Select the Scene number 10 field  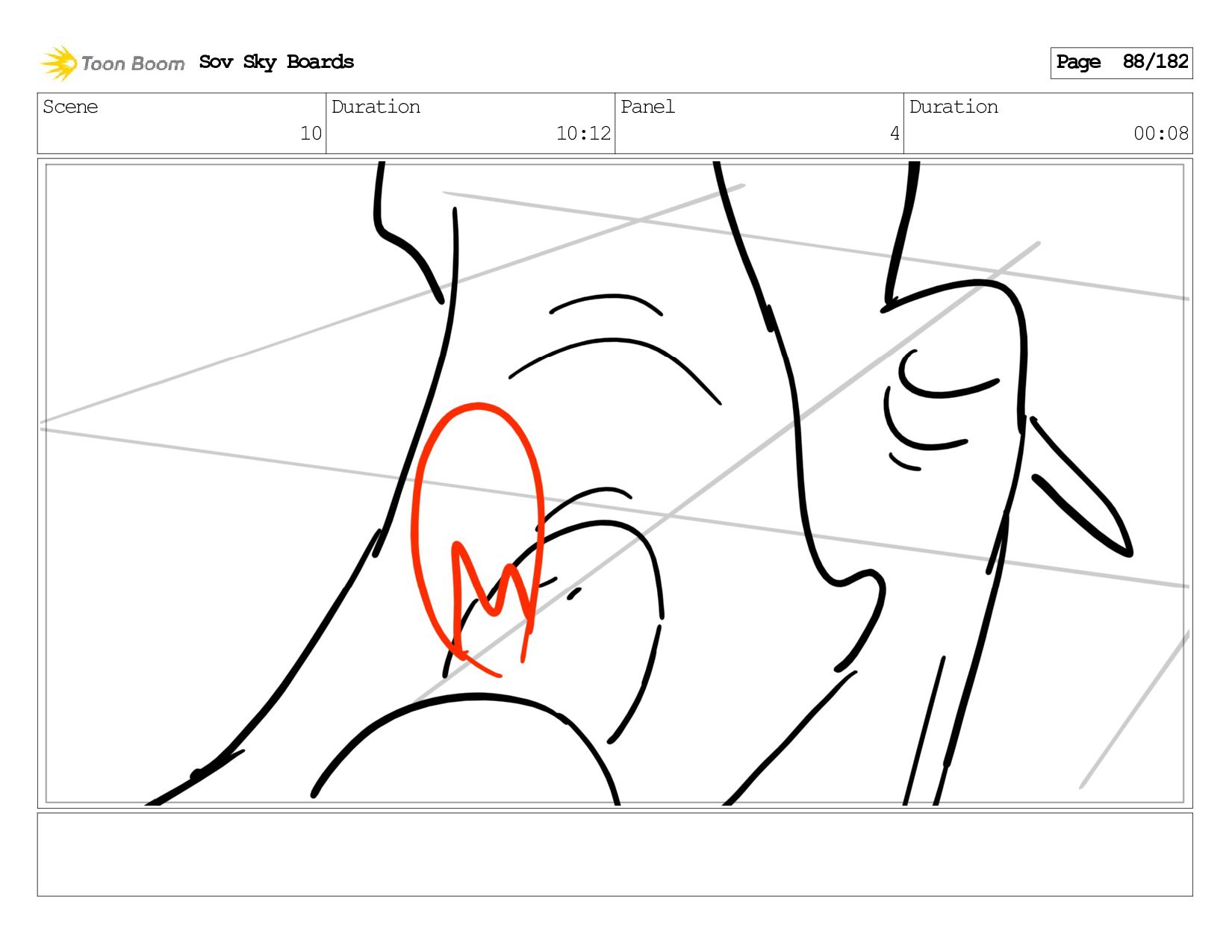tap(181, 123)
